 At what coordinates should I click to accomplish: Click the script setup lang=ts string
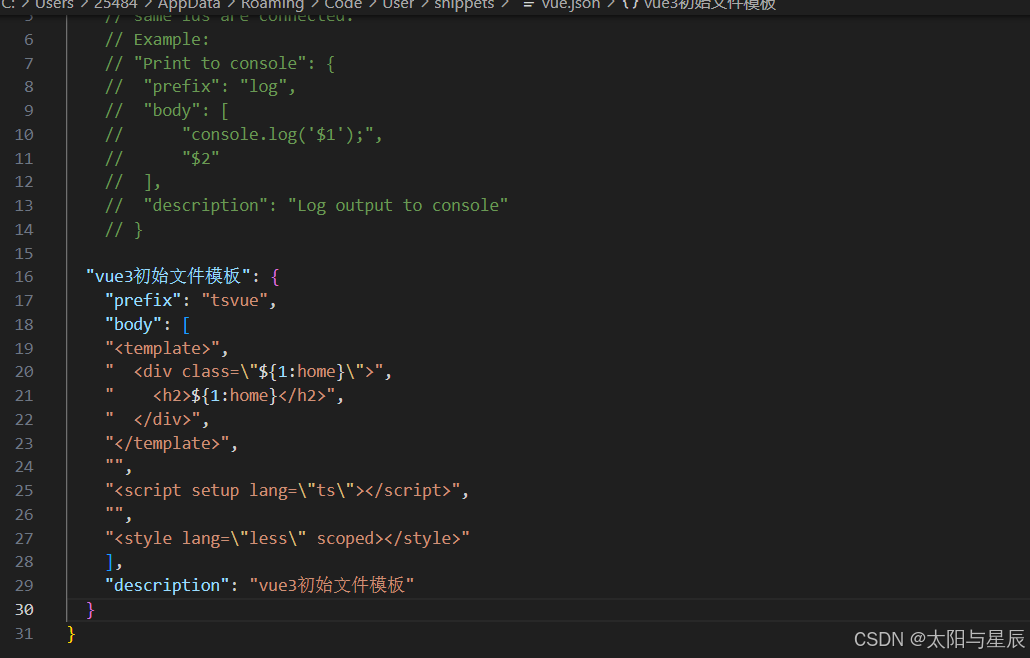(282, 491)
